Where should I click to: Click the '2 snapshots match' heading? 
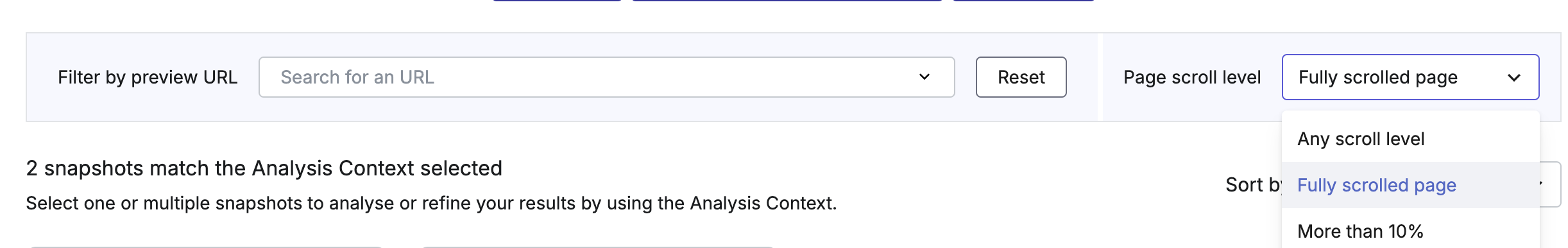264,168
